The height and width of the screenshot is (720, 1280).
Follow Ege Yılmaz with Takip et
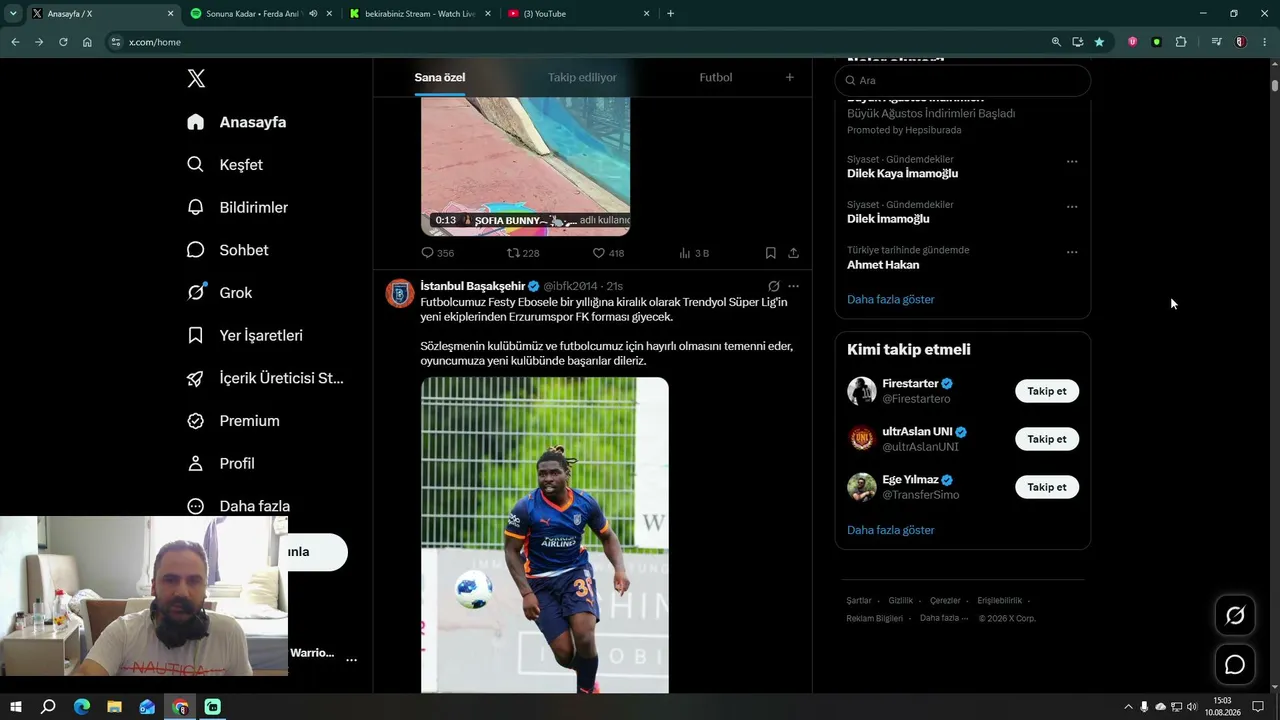click(x=1047, y=487)
